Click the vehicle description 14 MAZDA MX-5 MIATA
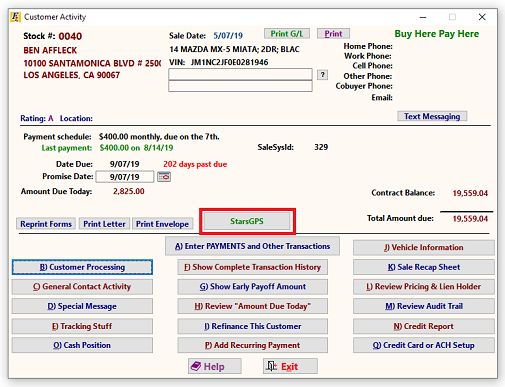505x387 pixels. tap(234, 49)
